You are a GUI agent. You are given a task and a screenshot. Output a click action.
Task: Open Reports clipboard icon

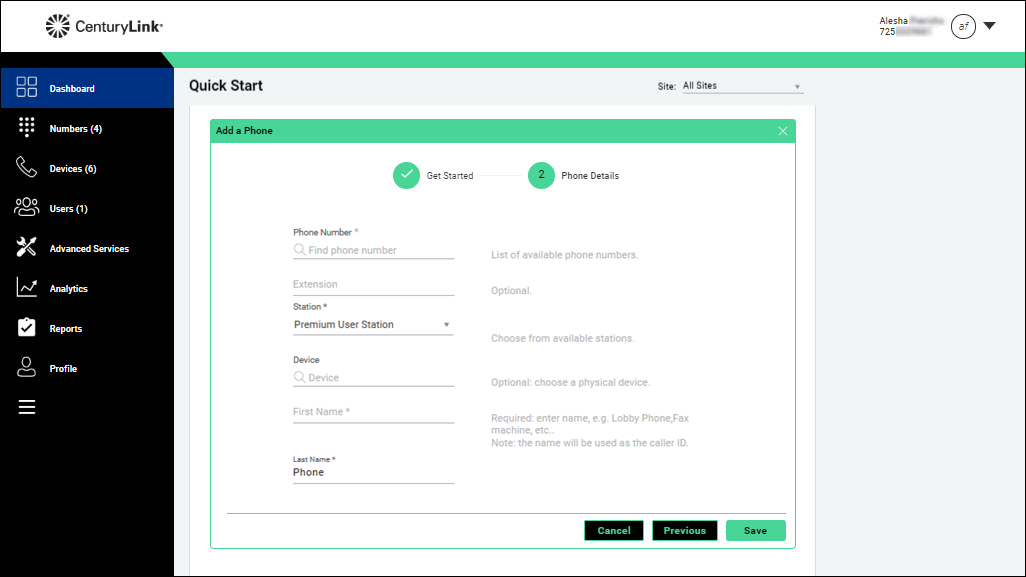point(27,328)
